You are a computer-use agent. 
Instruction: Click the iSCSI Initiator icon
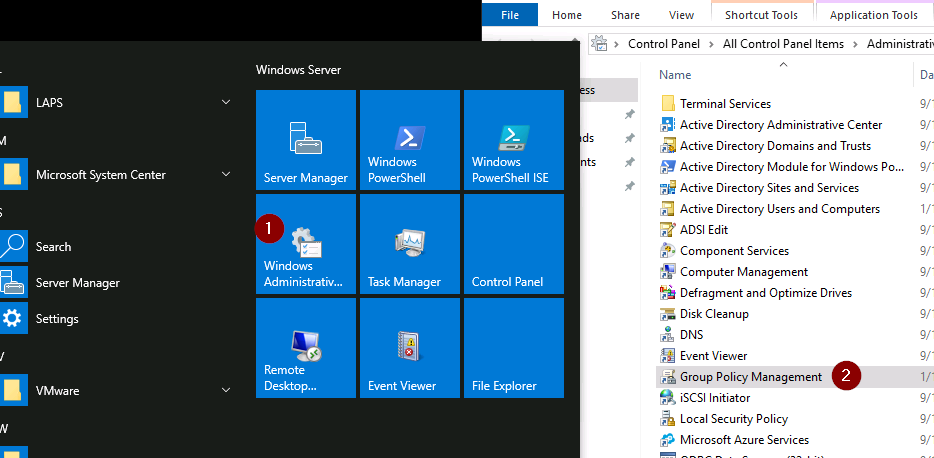pyautogui.click(x=668, y=398)
